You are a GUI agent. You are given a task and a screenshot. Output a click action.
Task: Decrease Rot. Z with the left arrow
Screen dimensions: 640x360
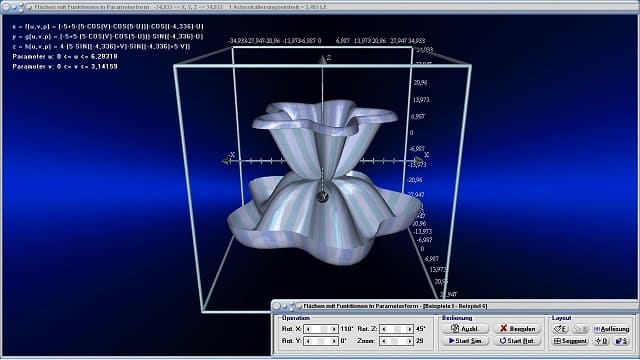[x=384, y=329]
